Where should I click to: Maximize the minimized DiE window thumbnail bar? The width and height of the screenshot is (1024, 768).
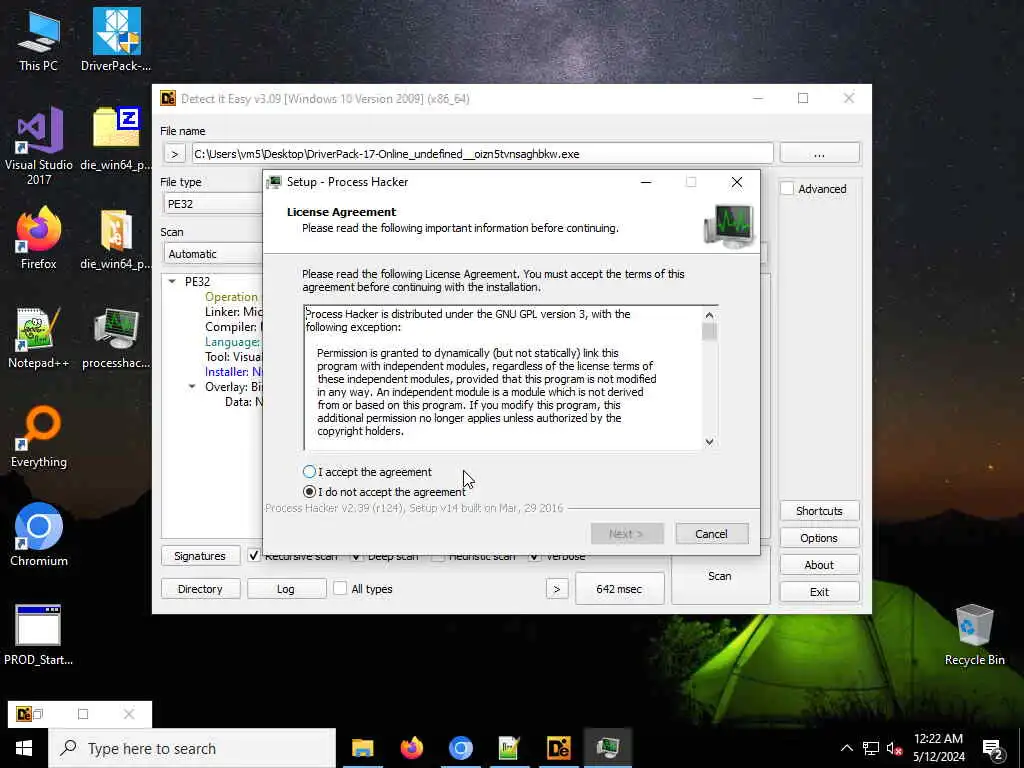coord(82,714)
